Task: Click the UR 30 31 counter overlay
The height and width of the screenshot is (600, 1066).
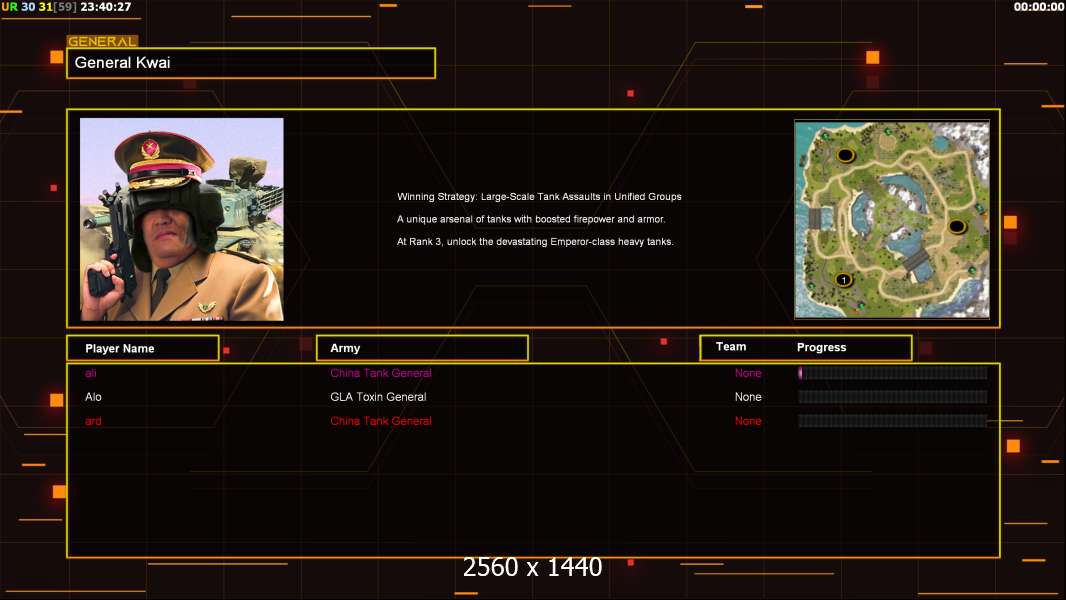Action: click(39, 7)
